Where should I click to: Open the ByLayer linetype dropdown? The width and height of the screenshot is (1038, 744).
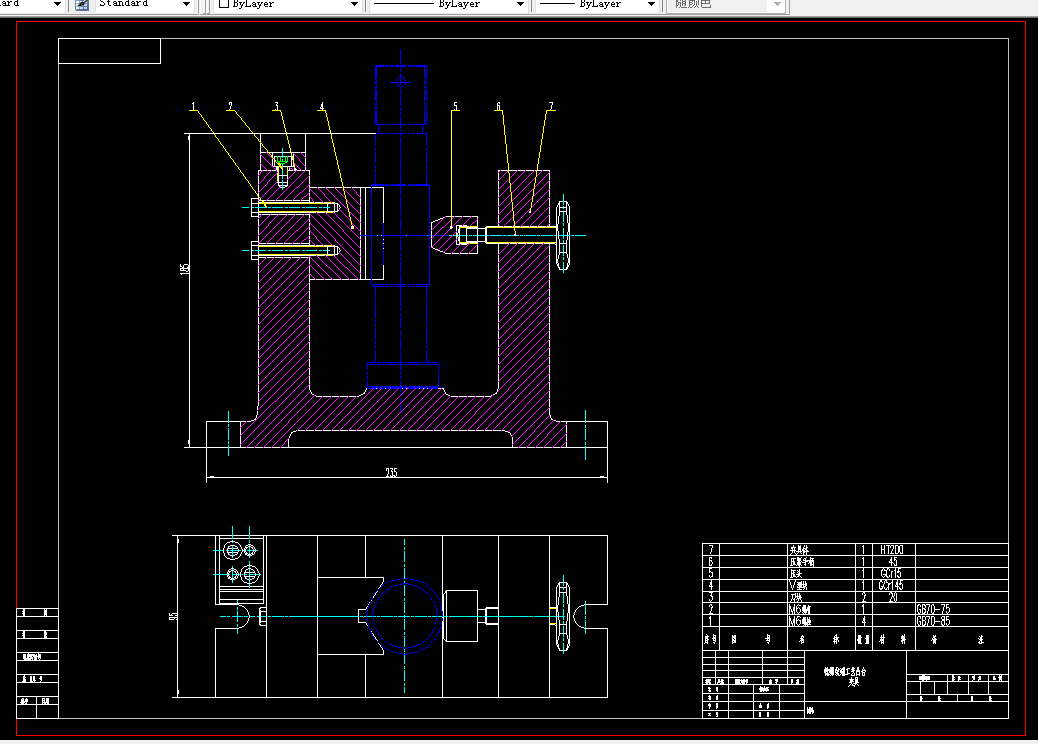point(448,5)
